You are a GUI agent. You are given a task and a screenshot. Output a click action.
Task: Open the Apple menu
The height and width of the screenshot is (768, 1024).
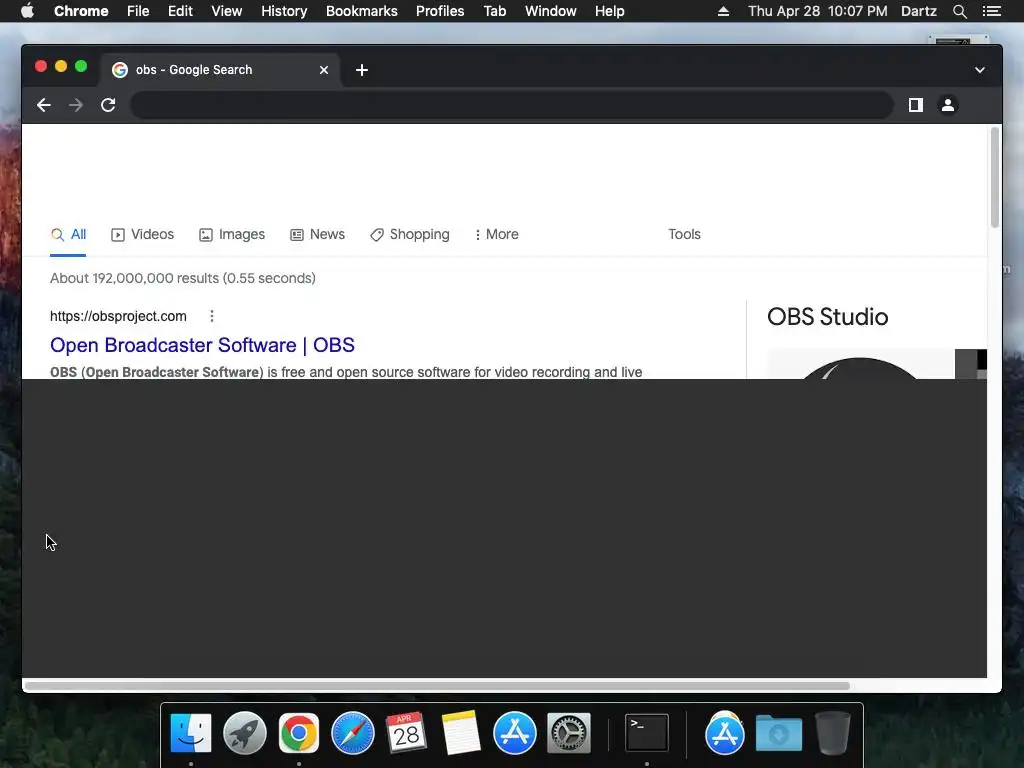click(27, 11)
